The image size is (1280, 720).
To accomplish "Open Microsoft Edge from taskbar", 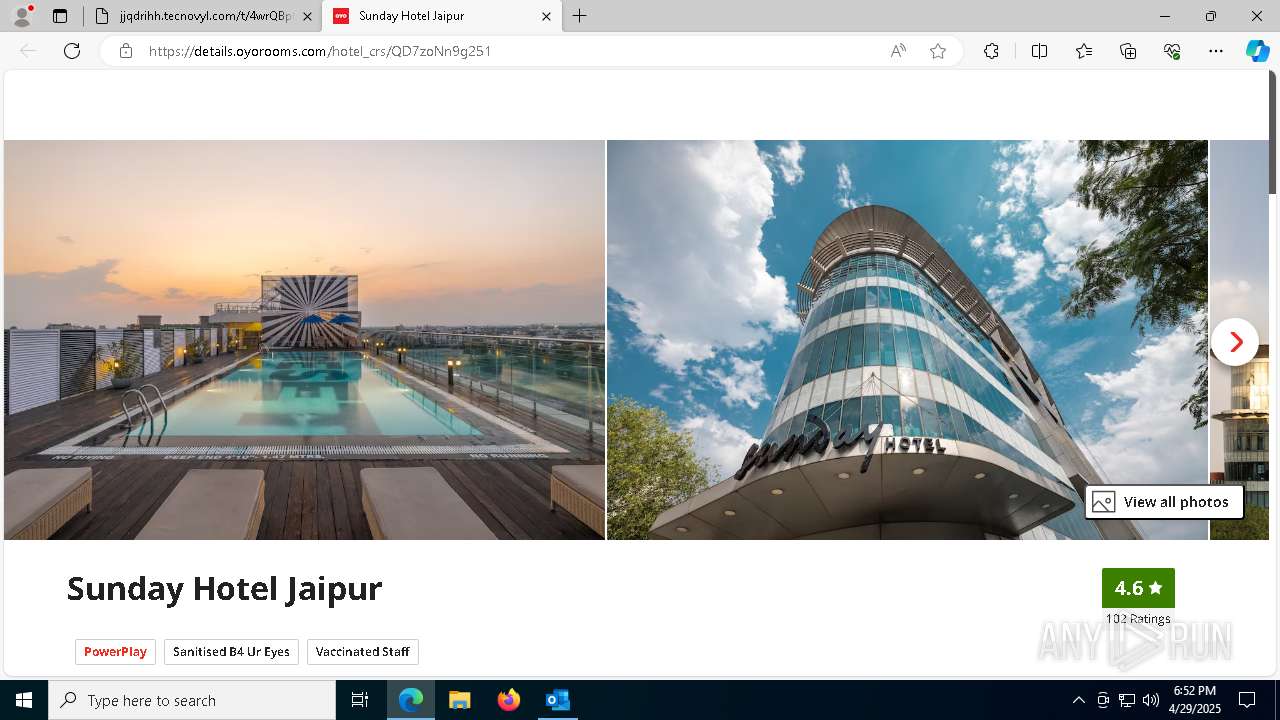I will 411,700.
